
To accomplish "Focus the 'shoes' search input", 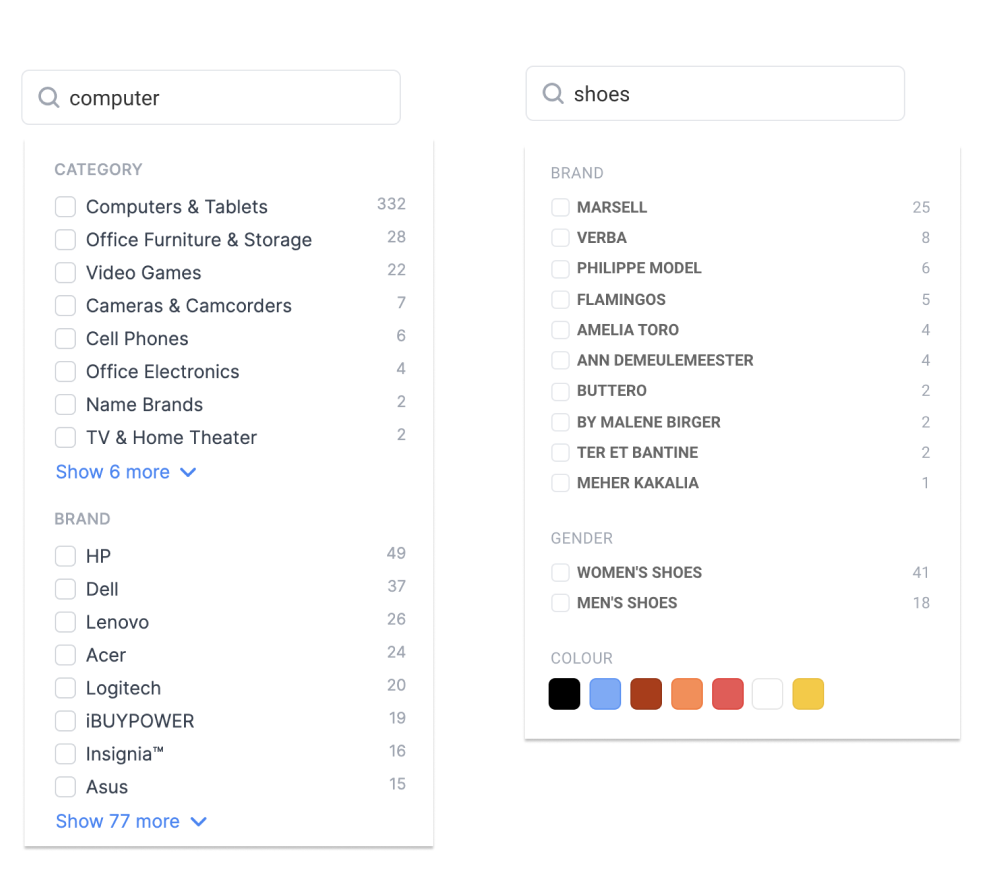I will [x=715, y=93].
